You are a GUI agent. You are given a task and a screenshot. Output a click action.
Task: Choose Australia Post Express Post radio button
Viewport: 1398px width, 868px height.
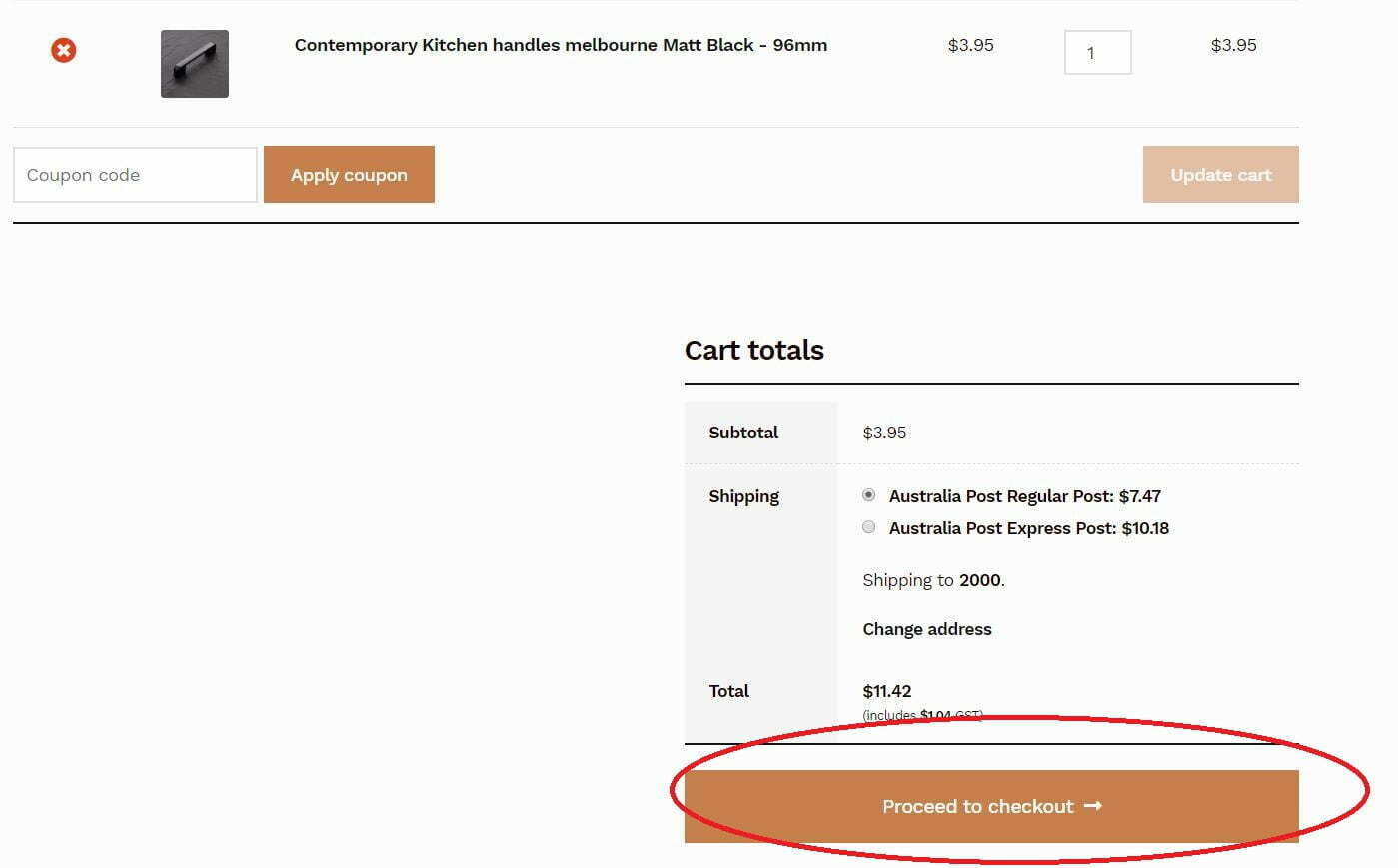[869, 527]
